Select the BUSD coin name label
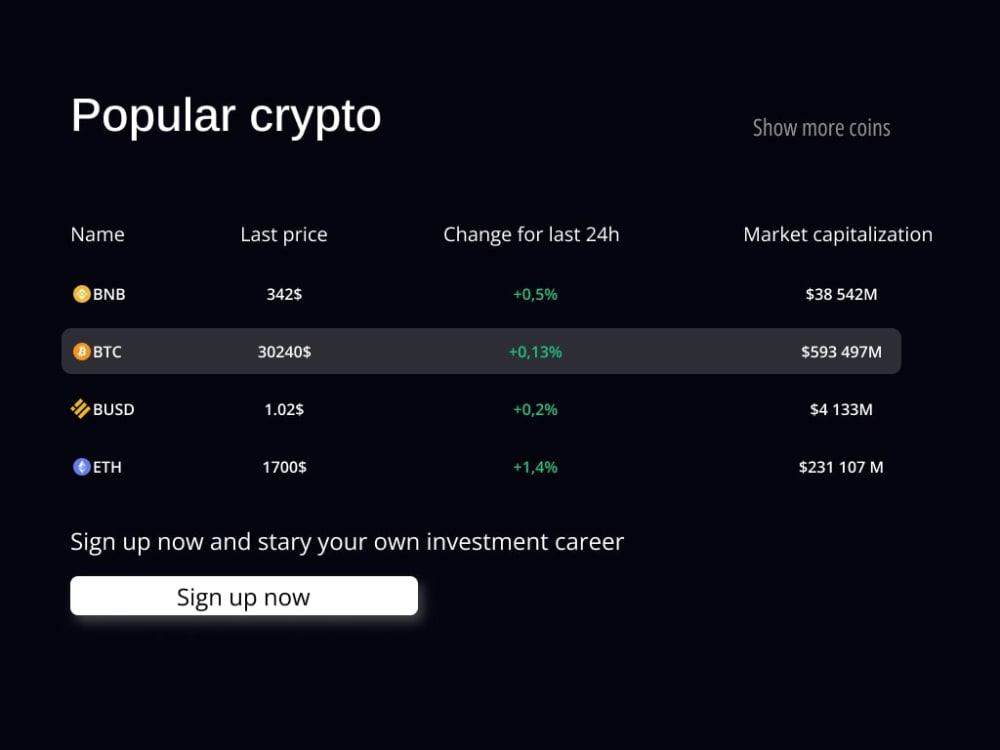The image size is (1000, 750). [114, 409]
